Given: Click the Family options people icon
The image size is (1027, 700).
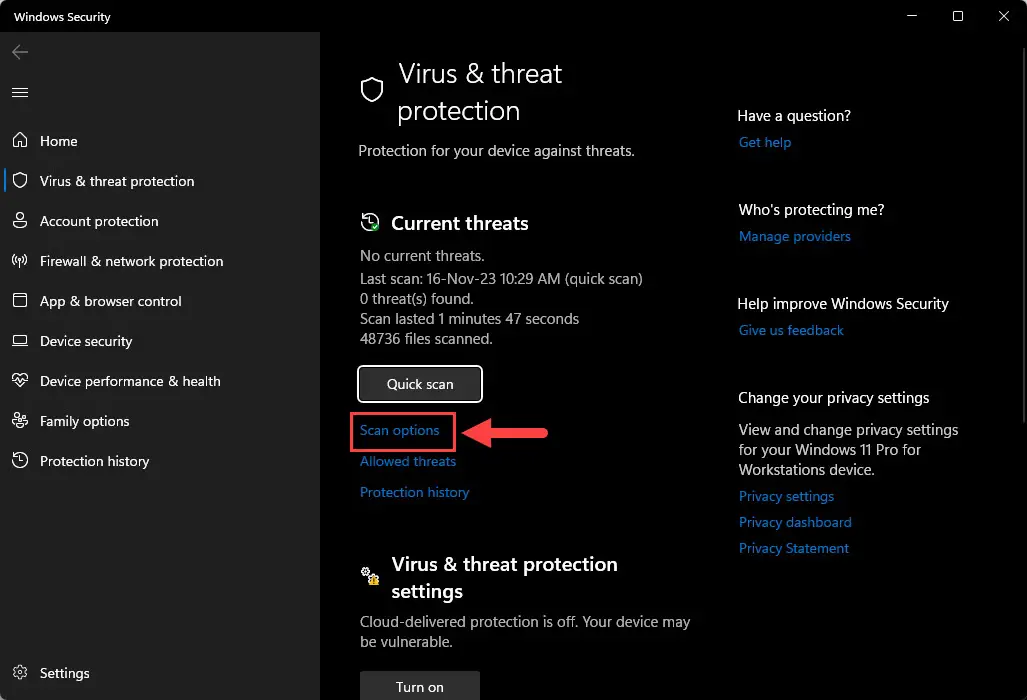Looking at the screenshot, I should tap(20, 420).
